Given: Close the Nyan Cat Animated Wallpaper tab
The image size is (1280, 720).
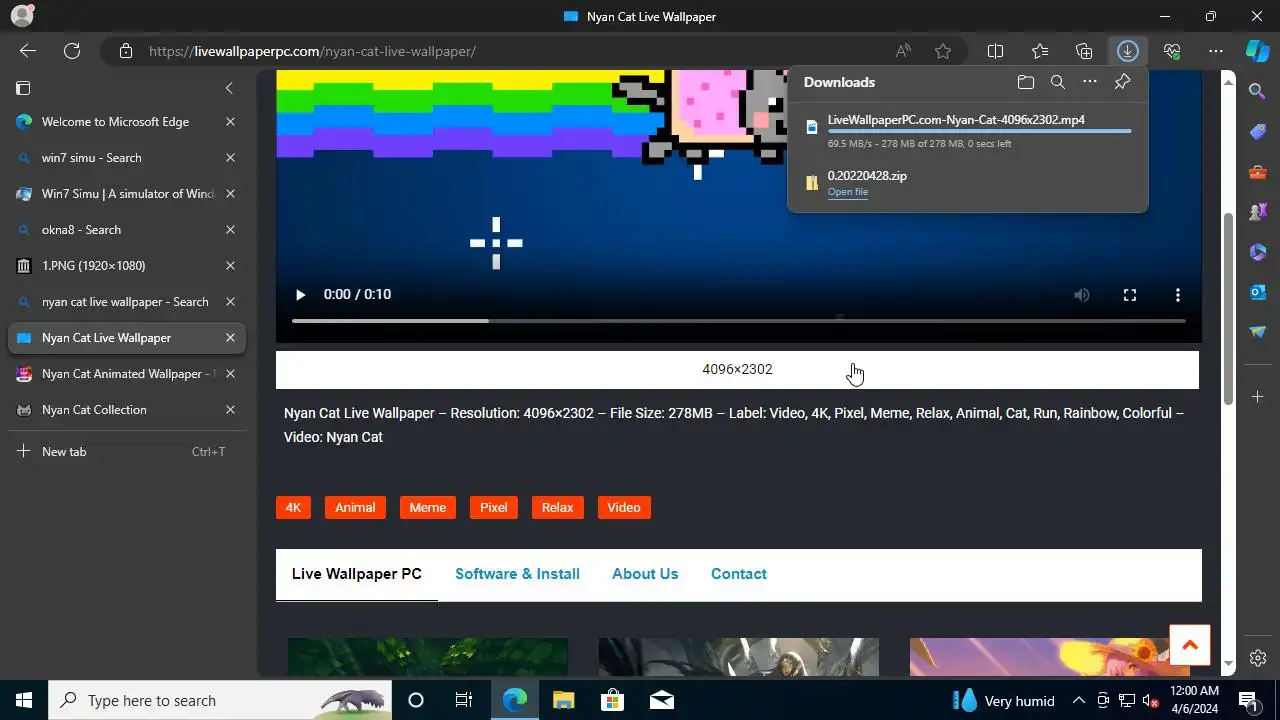Looking at the screenshot, I should 230,374.
